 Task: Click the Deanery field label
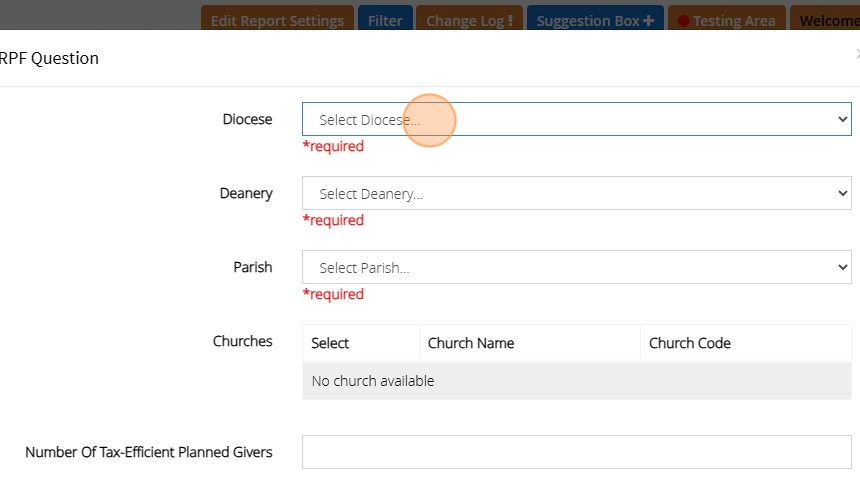[246, 193]
